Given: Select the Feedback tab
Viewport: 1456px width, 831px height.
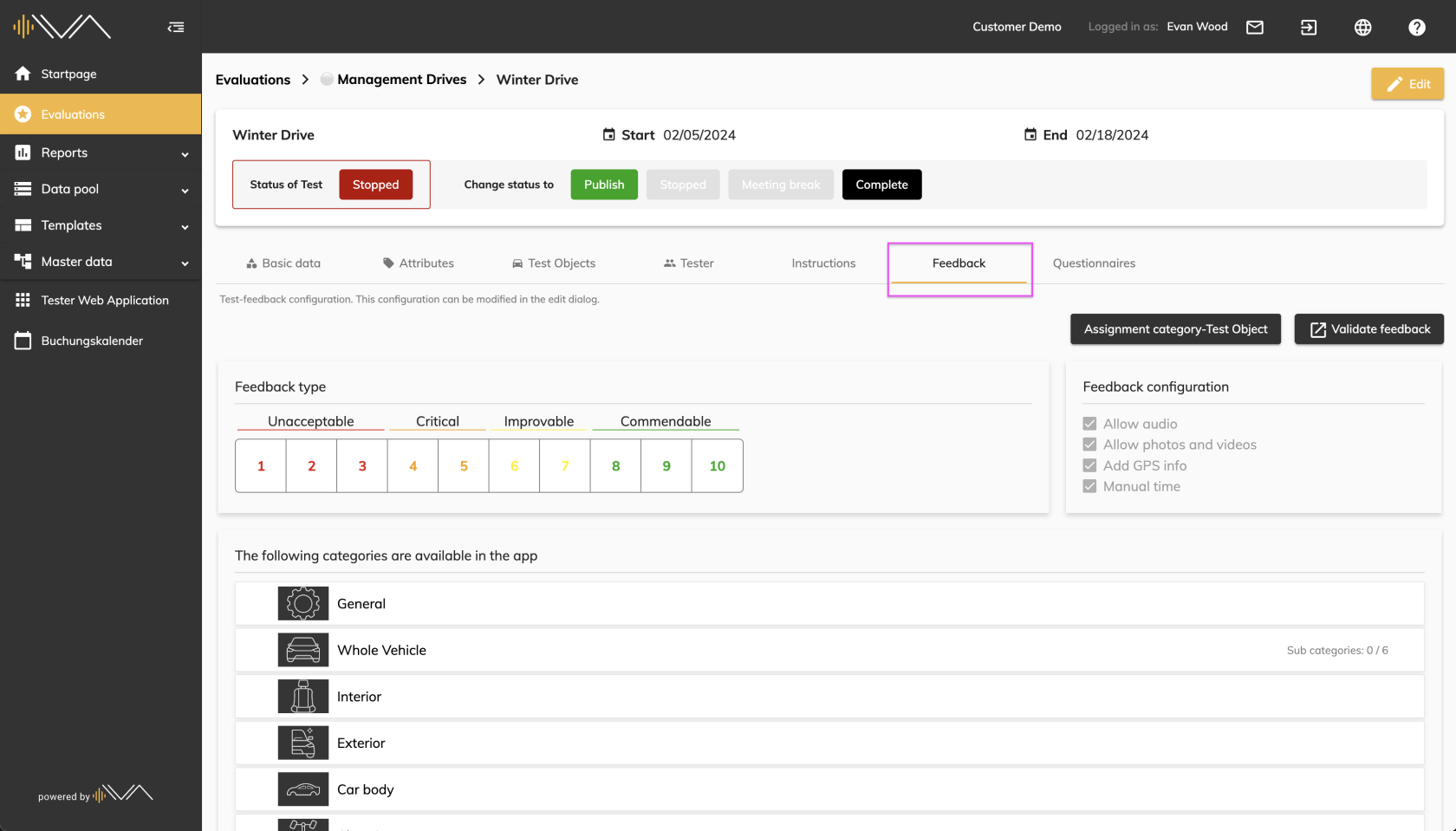Looking at the screenshot, I should [x=959, y=263].
